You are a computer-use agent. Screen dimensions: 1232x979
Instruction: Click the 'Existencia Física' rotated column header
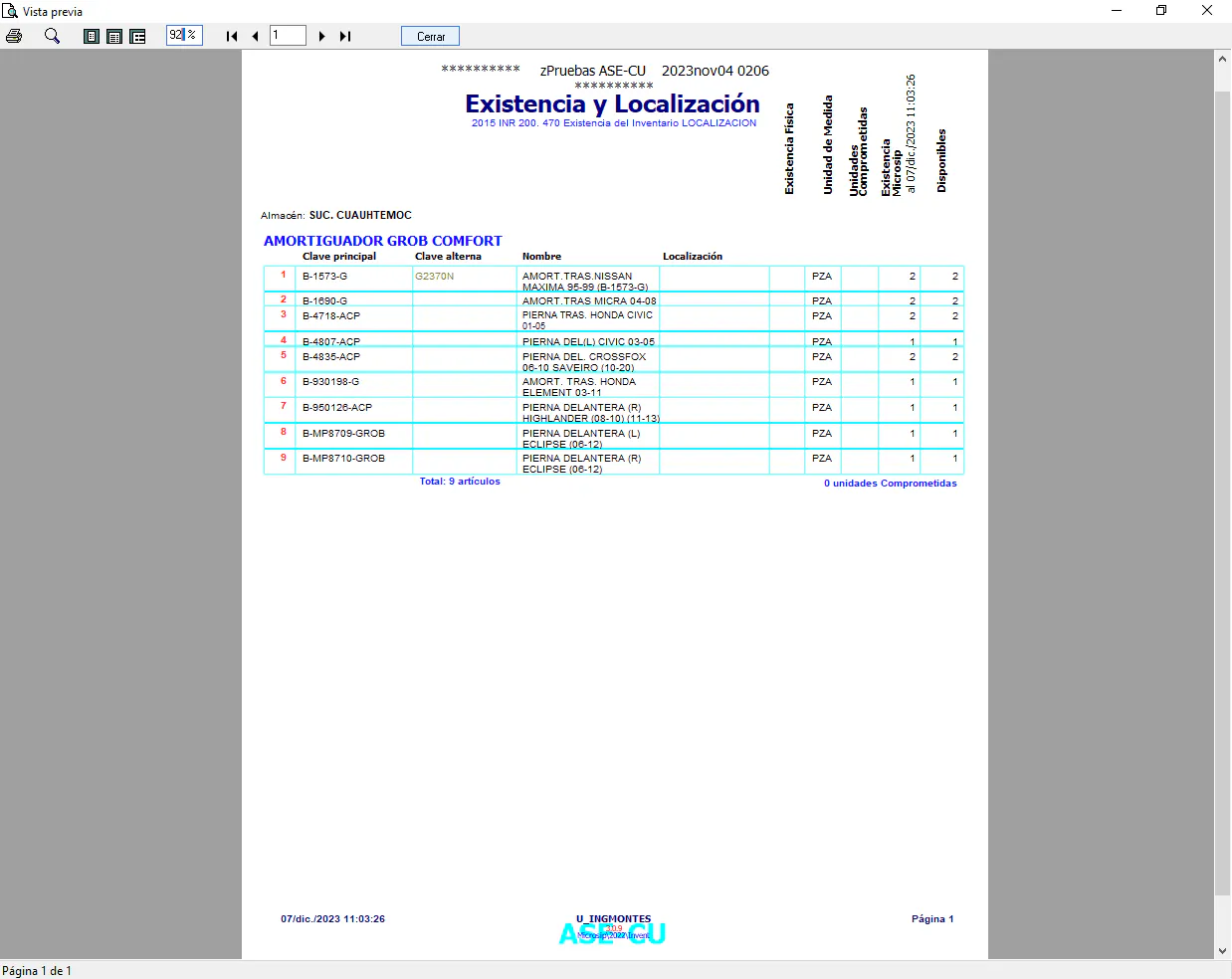[789, 148]
